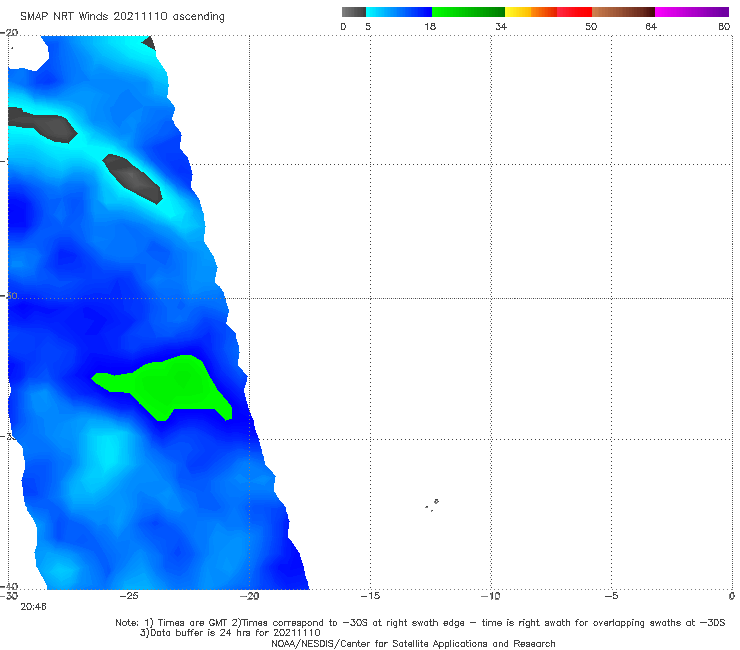
Task: Click the longitude label '-15' on the x-axis
Action: (x=370, y=596)
